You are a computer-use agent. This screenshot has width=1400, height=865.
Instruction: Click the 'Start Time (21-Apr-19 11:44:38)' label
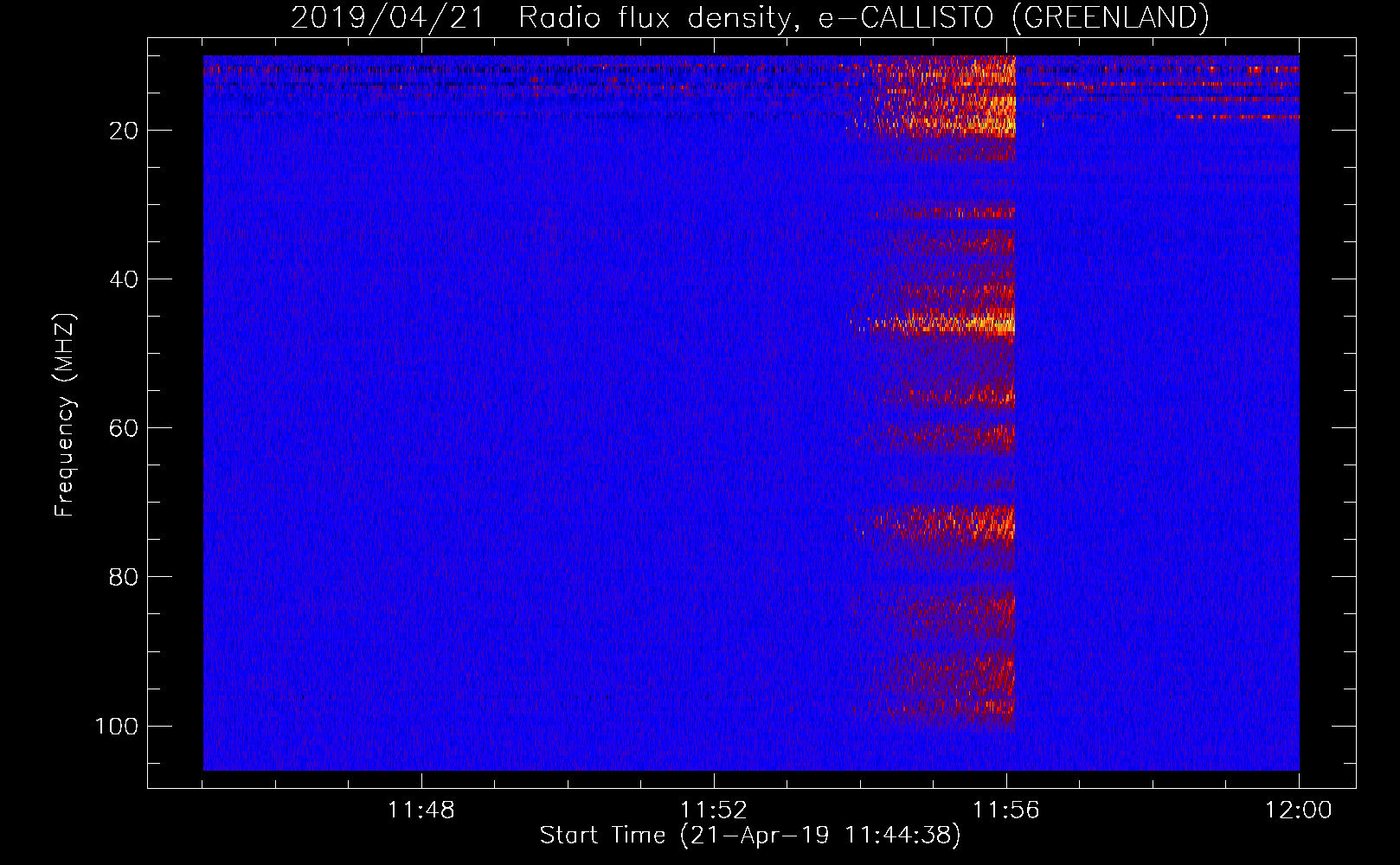click(750, 836)
